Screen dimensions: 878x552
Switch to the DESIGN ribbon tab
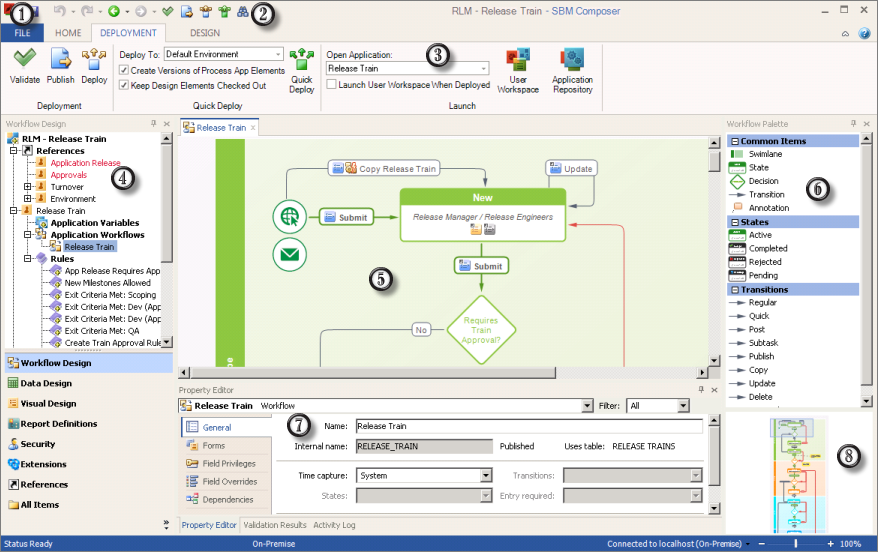click(x=205, y=33)
